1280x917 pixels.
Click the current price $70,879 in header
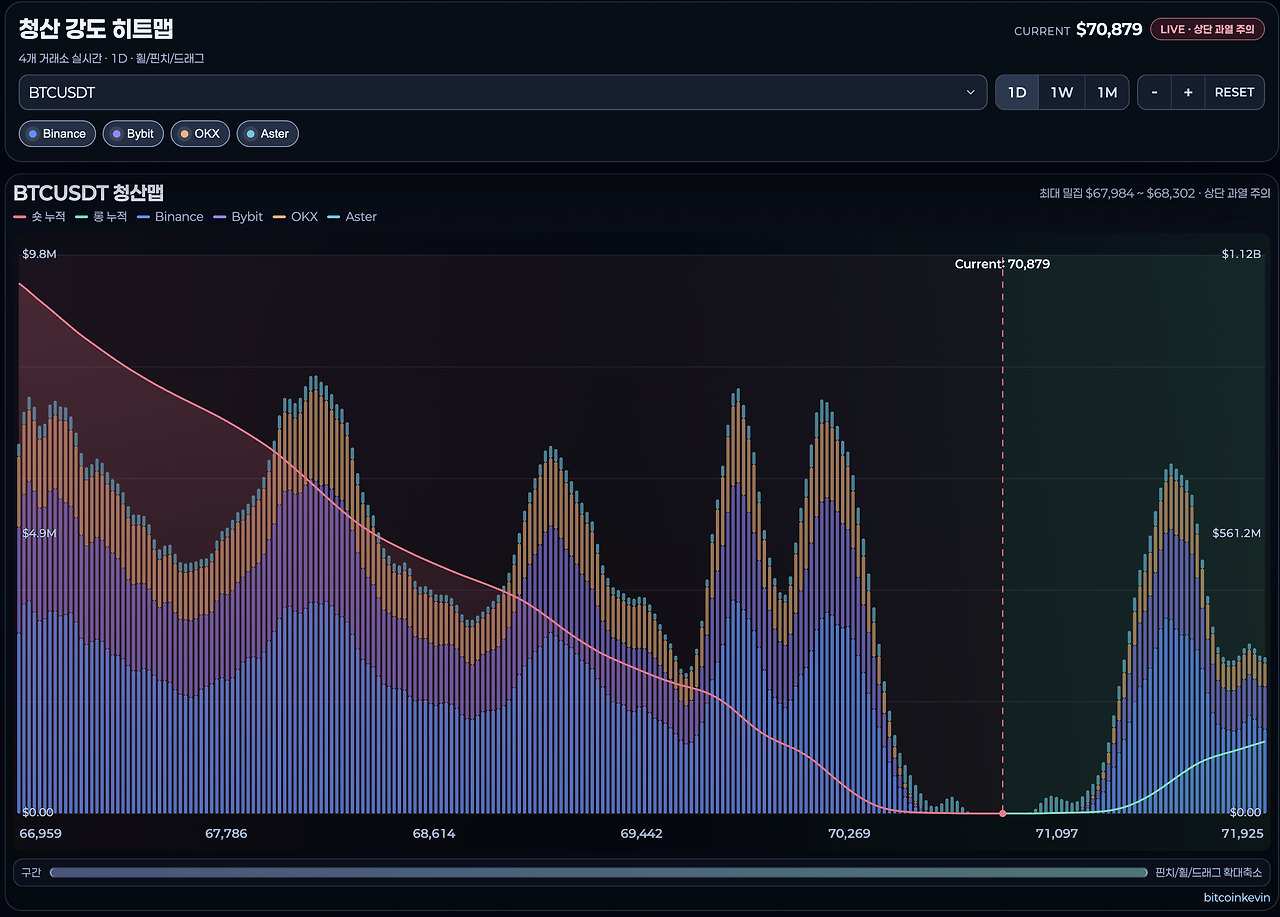(1109, 30)
